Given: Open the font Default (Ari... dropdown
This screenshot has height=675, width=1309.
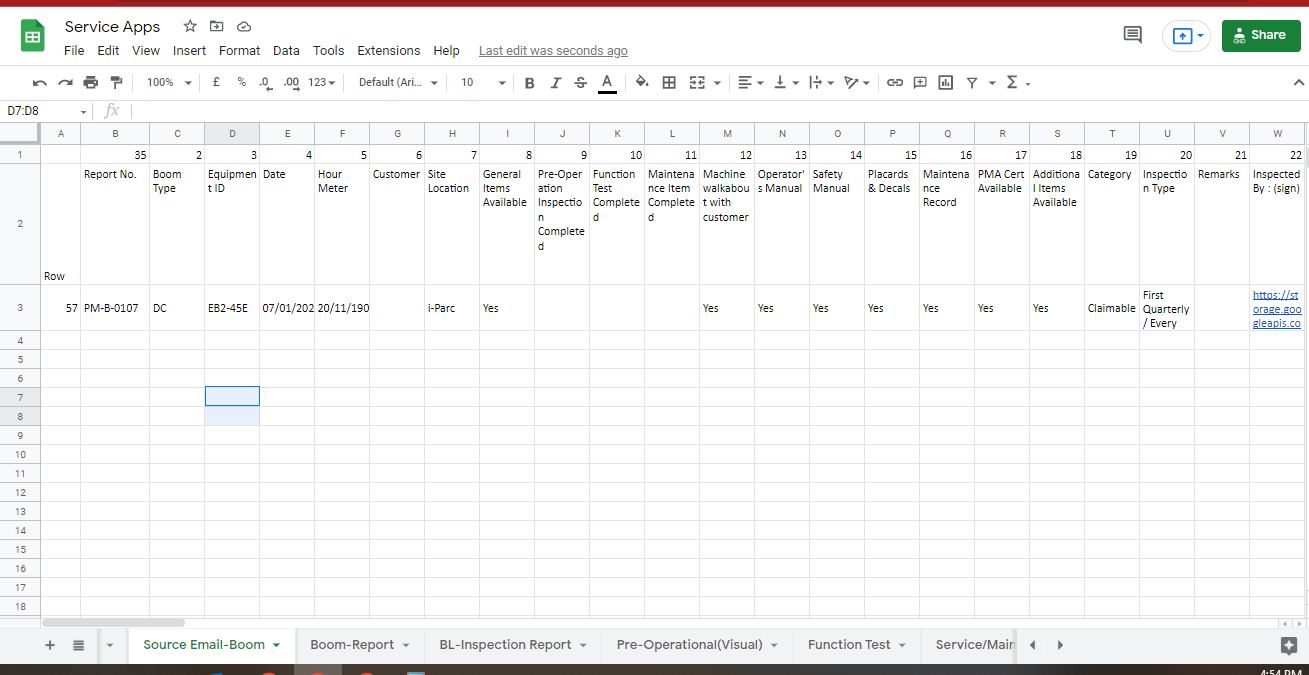Looking at the screenshot, I should pyautogui.click(x=398, y=83).
